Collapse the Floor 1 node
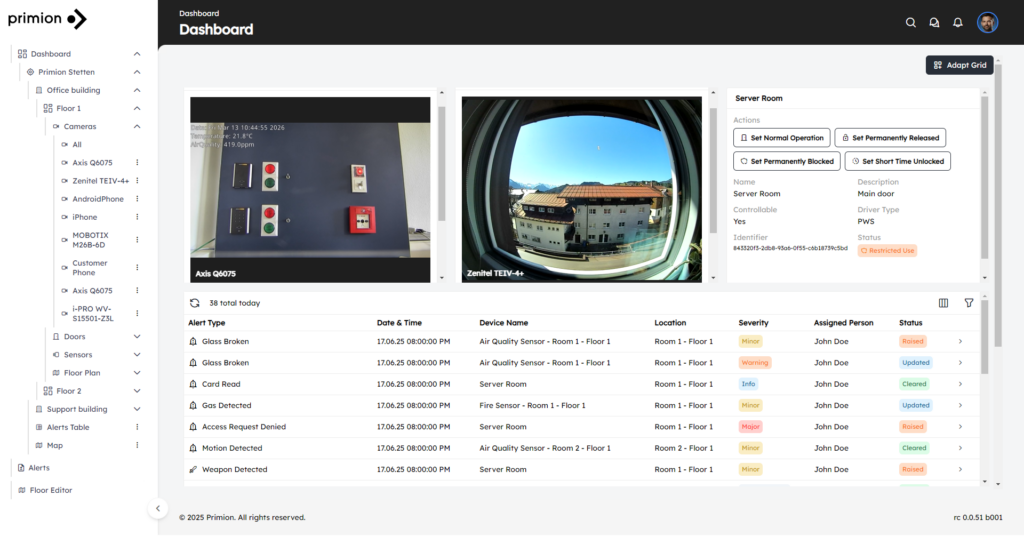 coord(137,108)
